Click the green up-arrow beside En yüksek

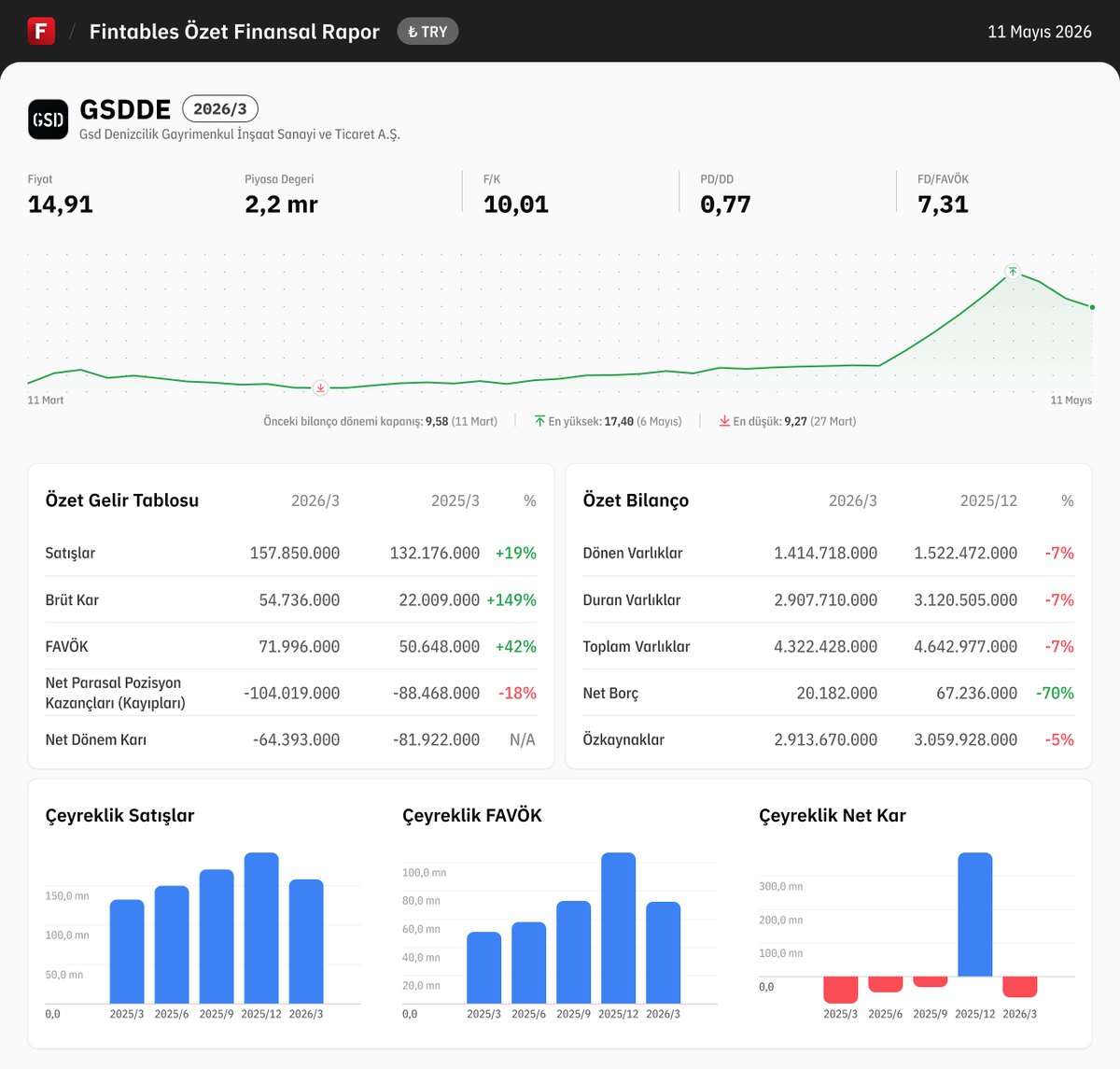[x=539, y=421]
